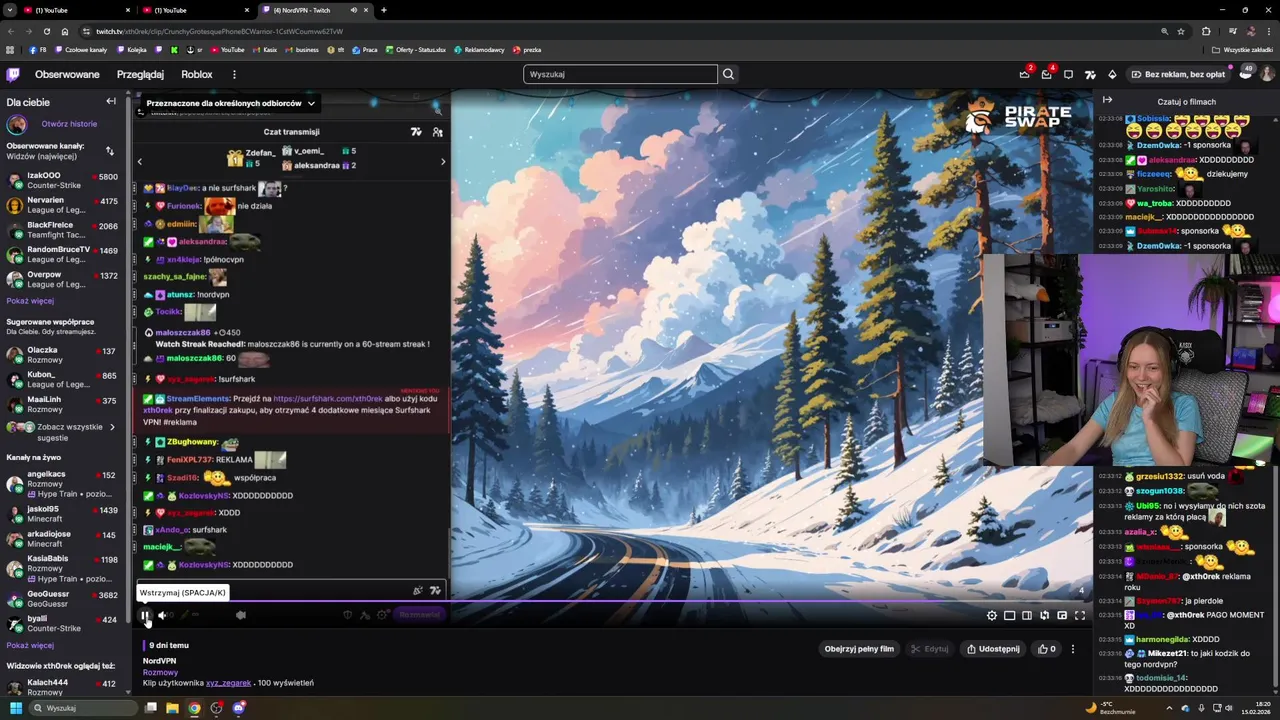
Task: Click 'Bez reklam, bez opłat' button
Action: pos(1178,74)
